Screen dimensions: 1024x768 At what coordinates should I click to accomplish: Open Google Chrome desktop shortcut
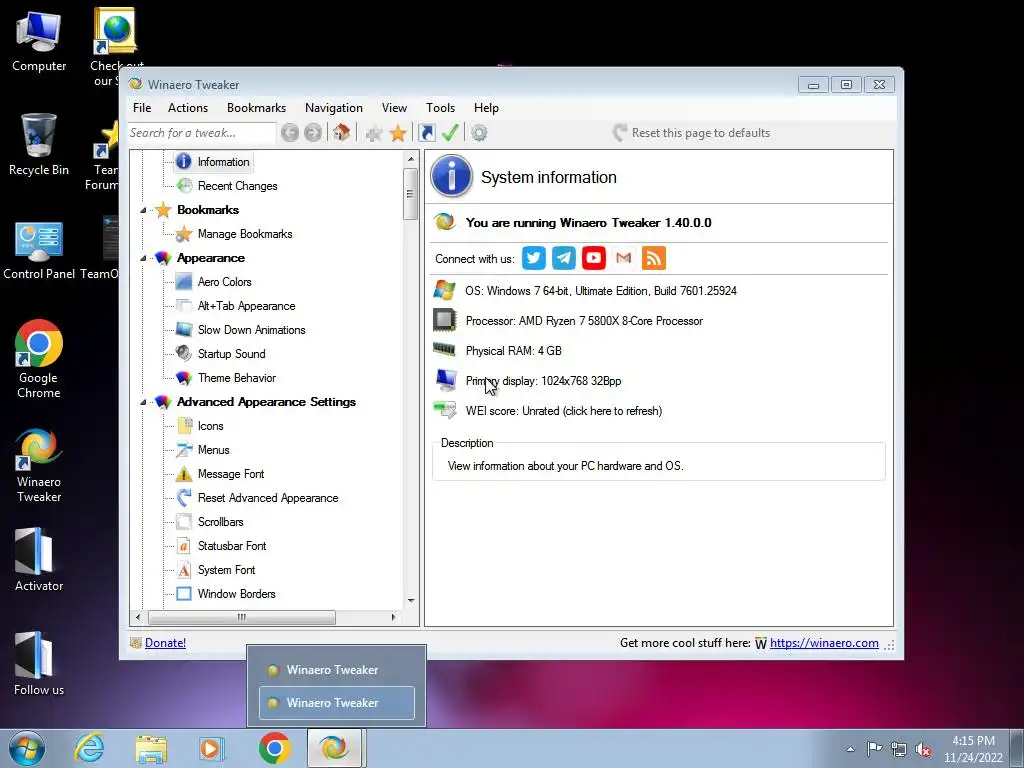(x=39, y=359)
